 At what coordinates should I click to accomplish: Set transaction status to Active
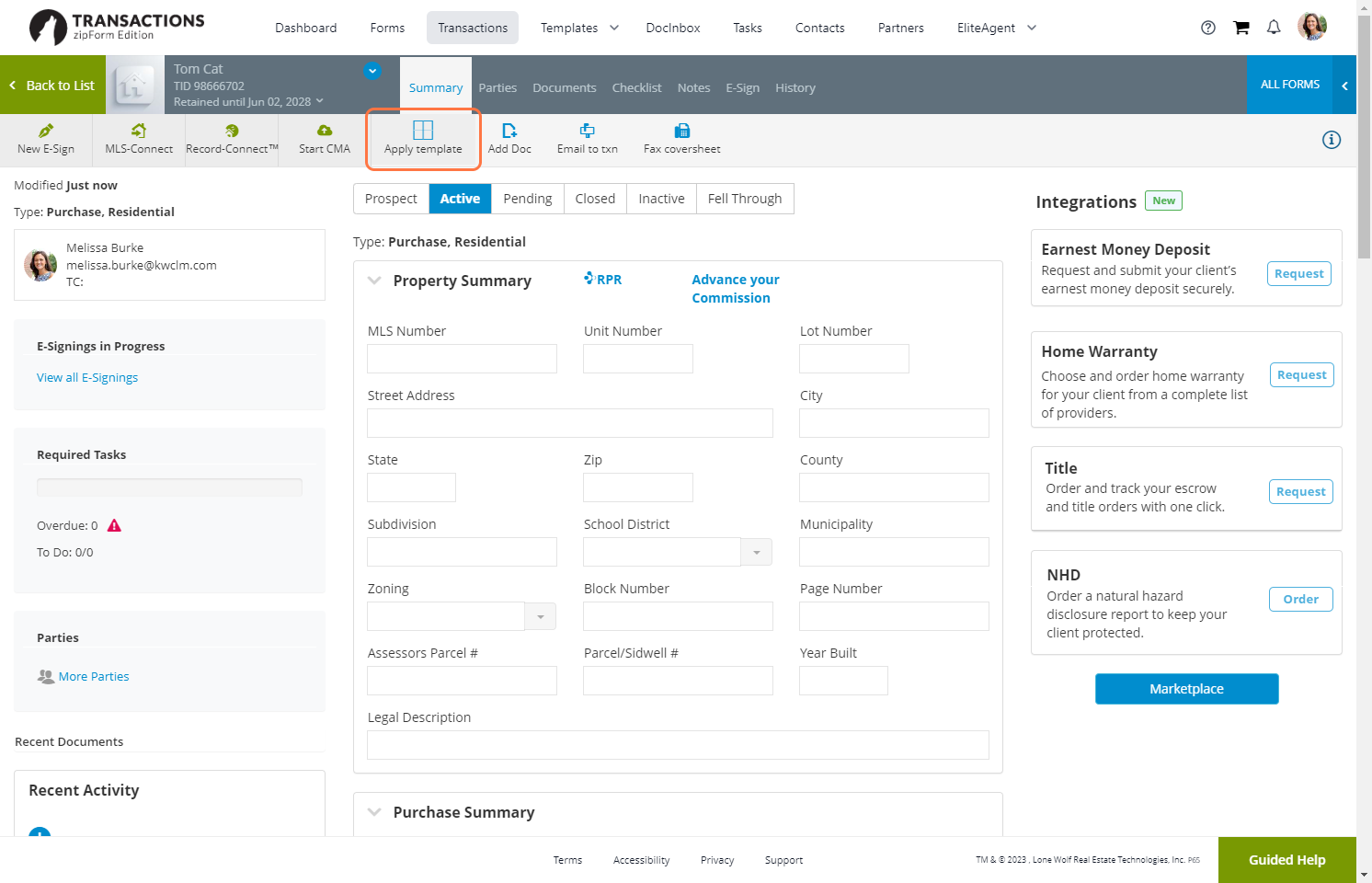point(460,199)
